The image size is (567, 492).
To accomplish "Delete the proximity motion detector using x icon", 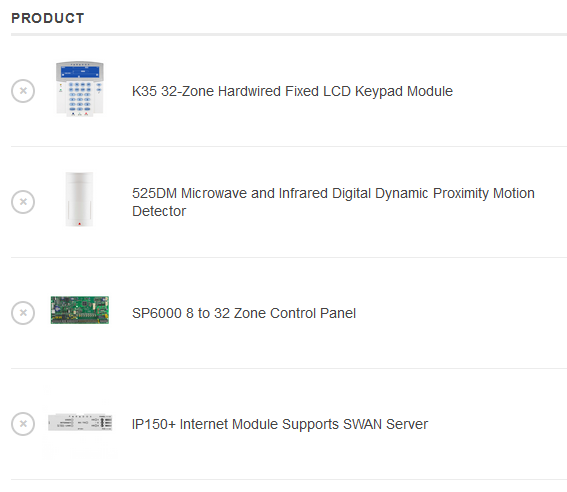I will click(23, 202).
